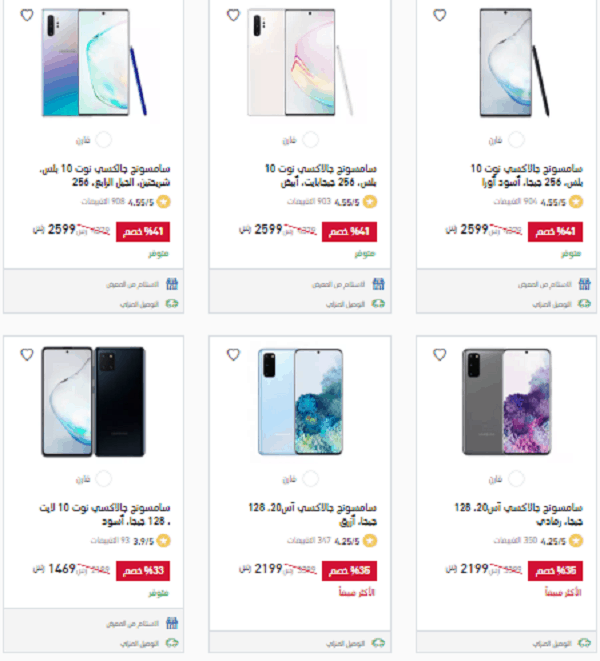Click store pickup icon under Note 10 Lite
The width and height of the screenshot is (600, 661).
pyautogui.click(x=172, y=623)
